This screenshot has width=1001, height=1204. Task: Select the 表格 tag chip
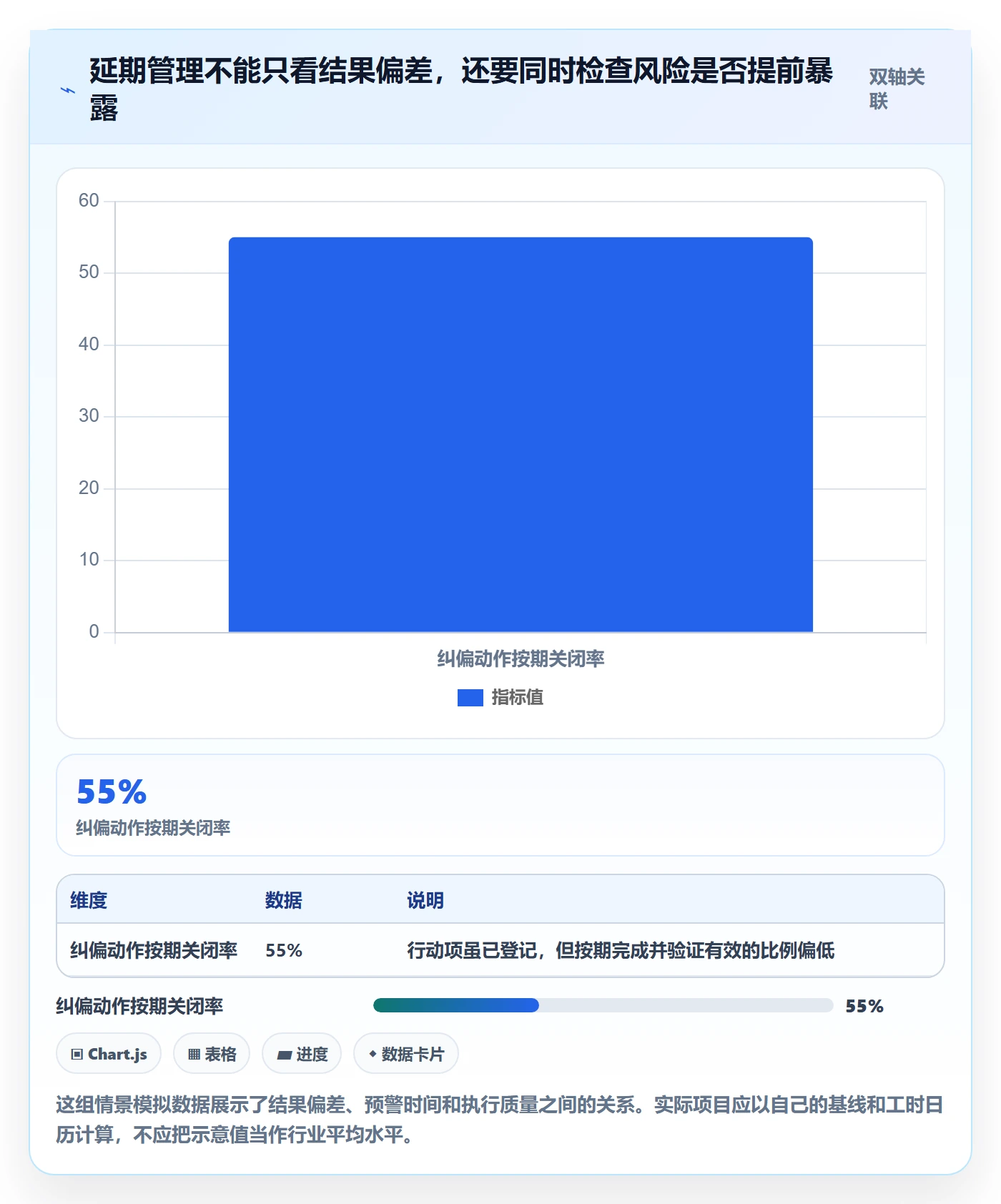point(212,1054)
